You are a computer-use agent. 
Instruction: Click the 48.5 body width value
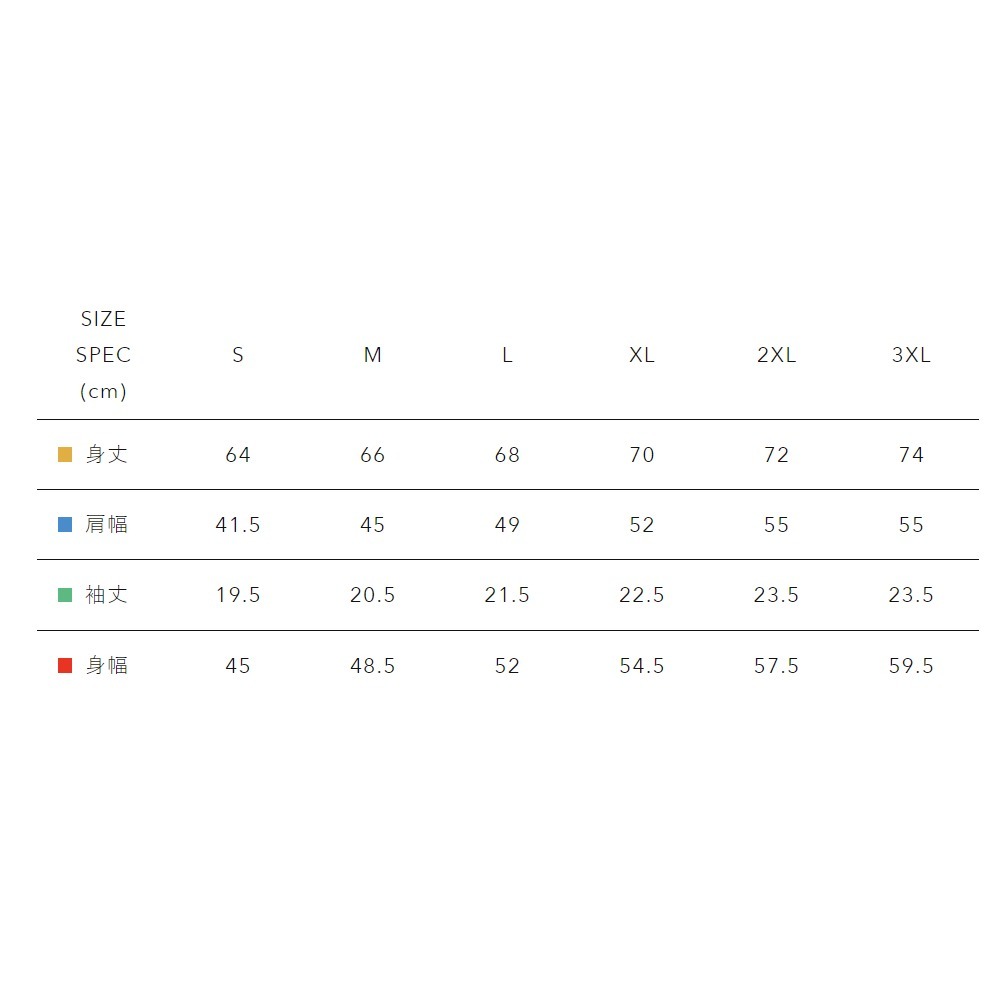point(372,666)
